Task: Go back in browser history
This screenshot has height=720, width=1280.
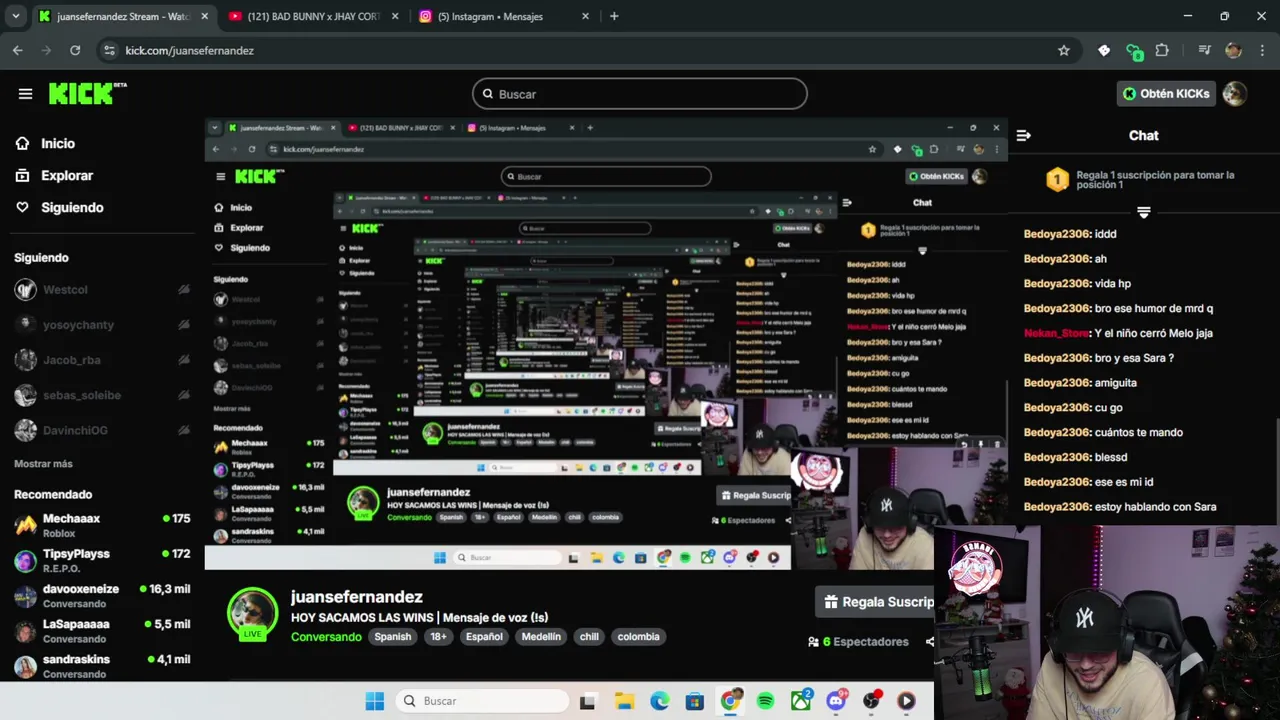Action: [x=18, y=50]
